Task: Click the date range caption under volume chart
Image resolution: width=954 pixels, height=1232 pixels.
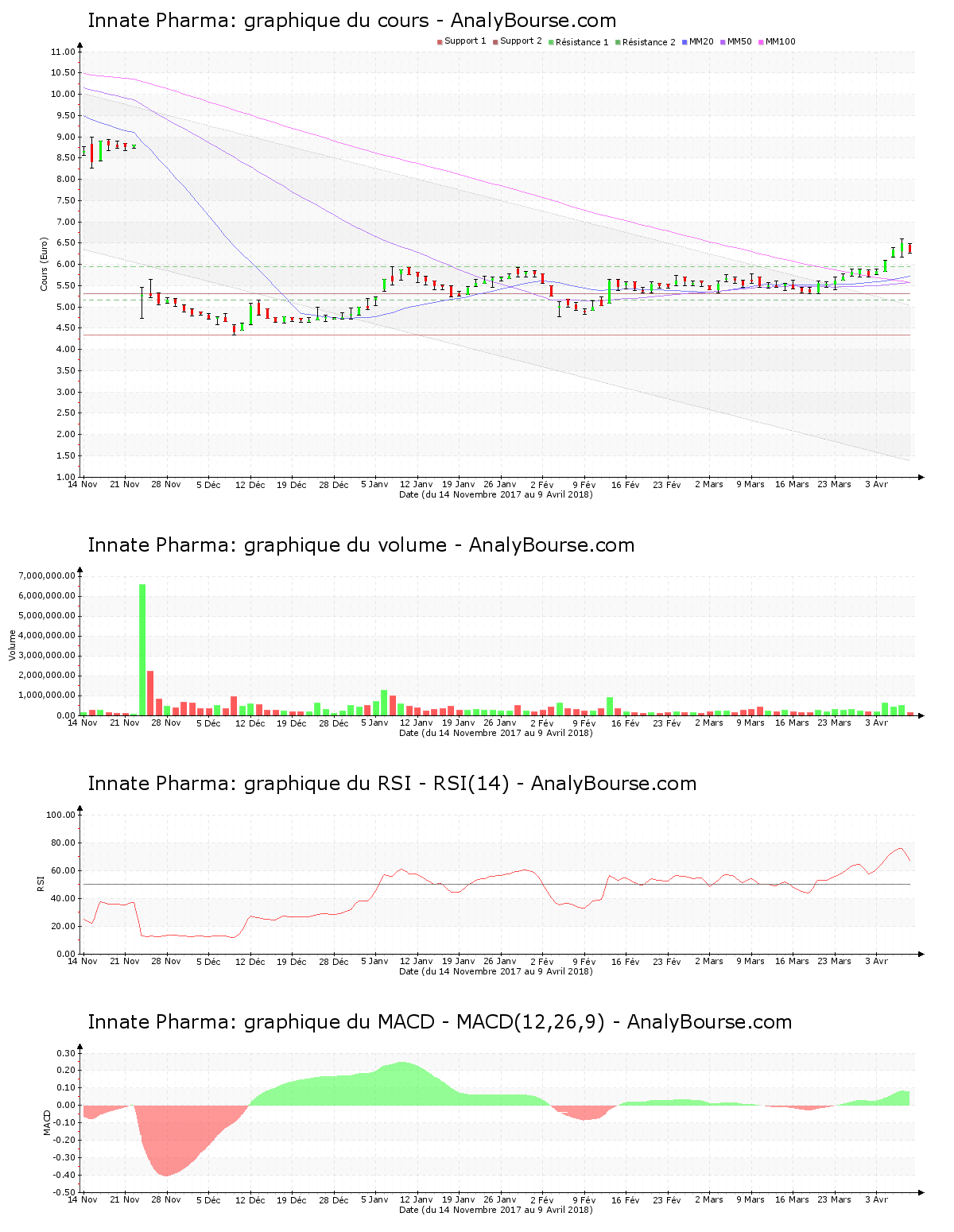Action: click(496, 733)
